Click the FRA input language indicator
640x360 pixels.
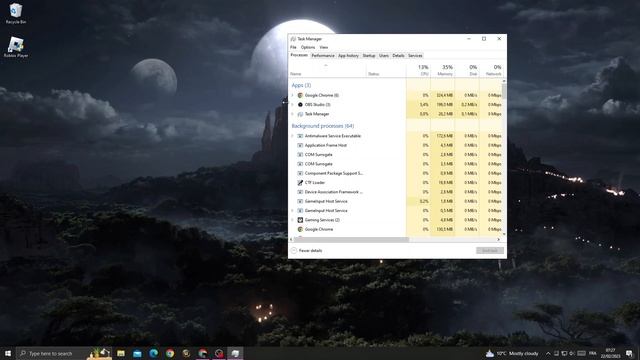593,353
